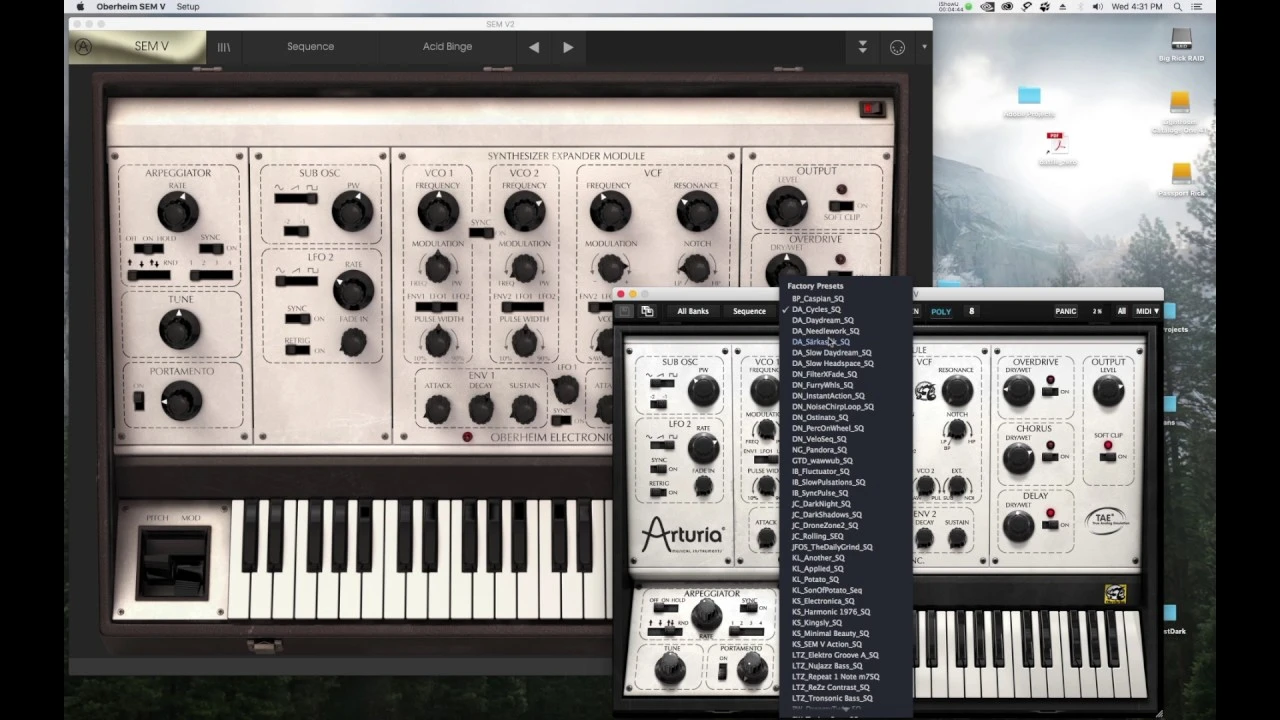Choose KS_Electronica_SQ from Factory Presets
This screenshot has width=1280, height=720.
pos(823,601)
